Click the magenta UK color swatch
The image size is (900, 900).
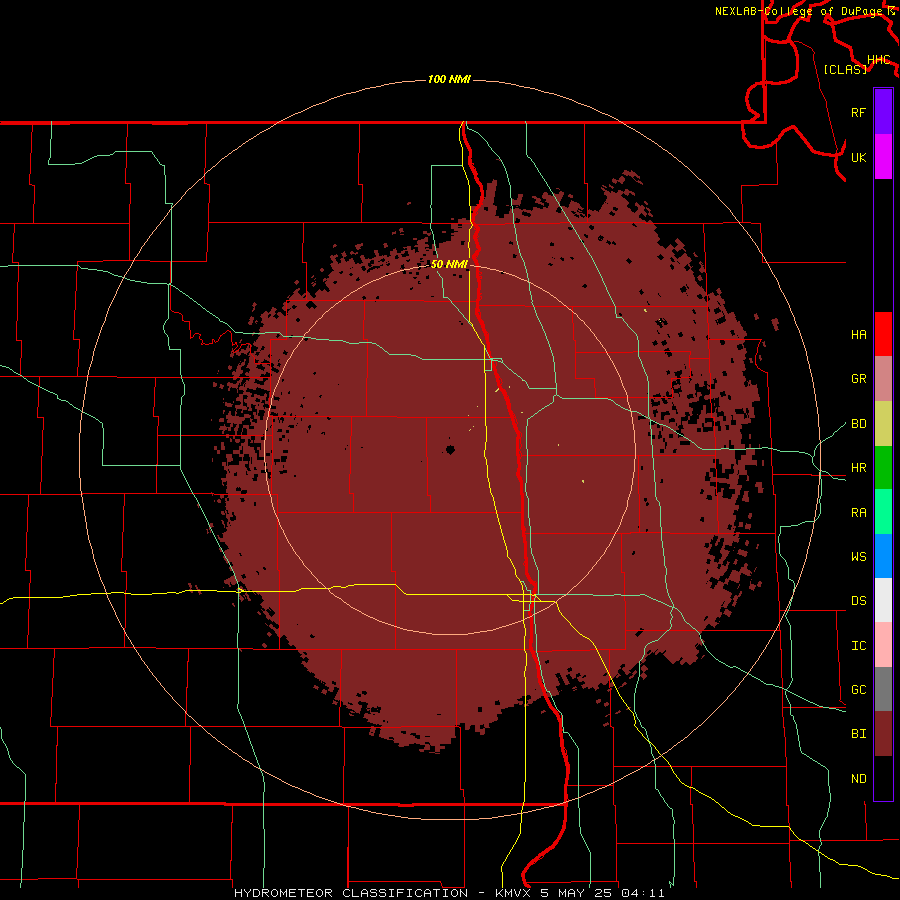pos(883,157)
